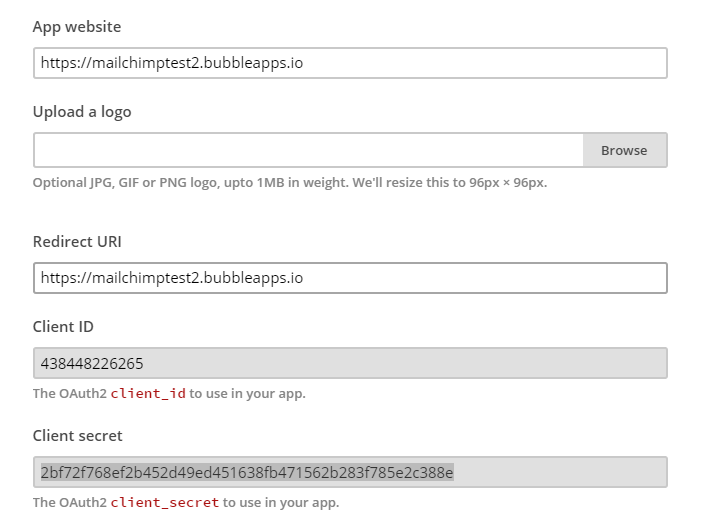
Task: Click the 'Upload a logo' label
Action: click(x=82, y=112)
